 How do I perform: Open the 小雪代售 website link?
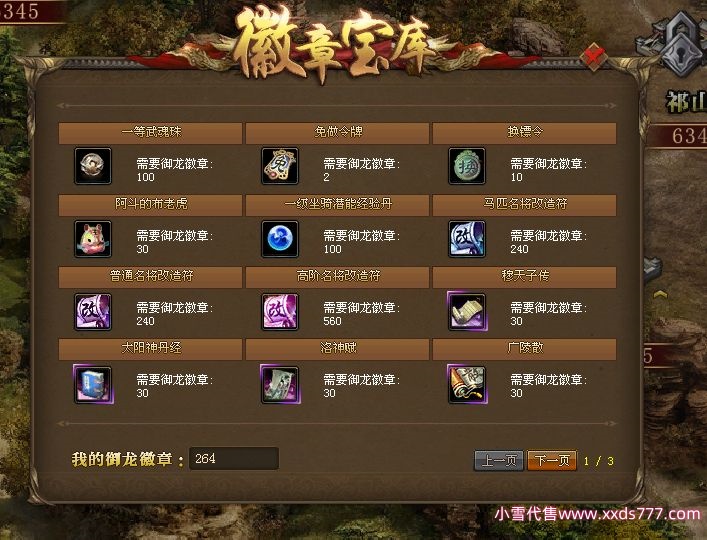(597, 514)
